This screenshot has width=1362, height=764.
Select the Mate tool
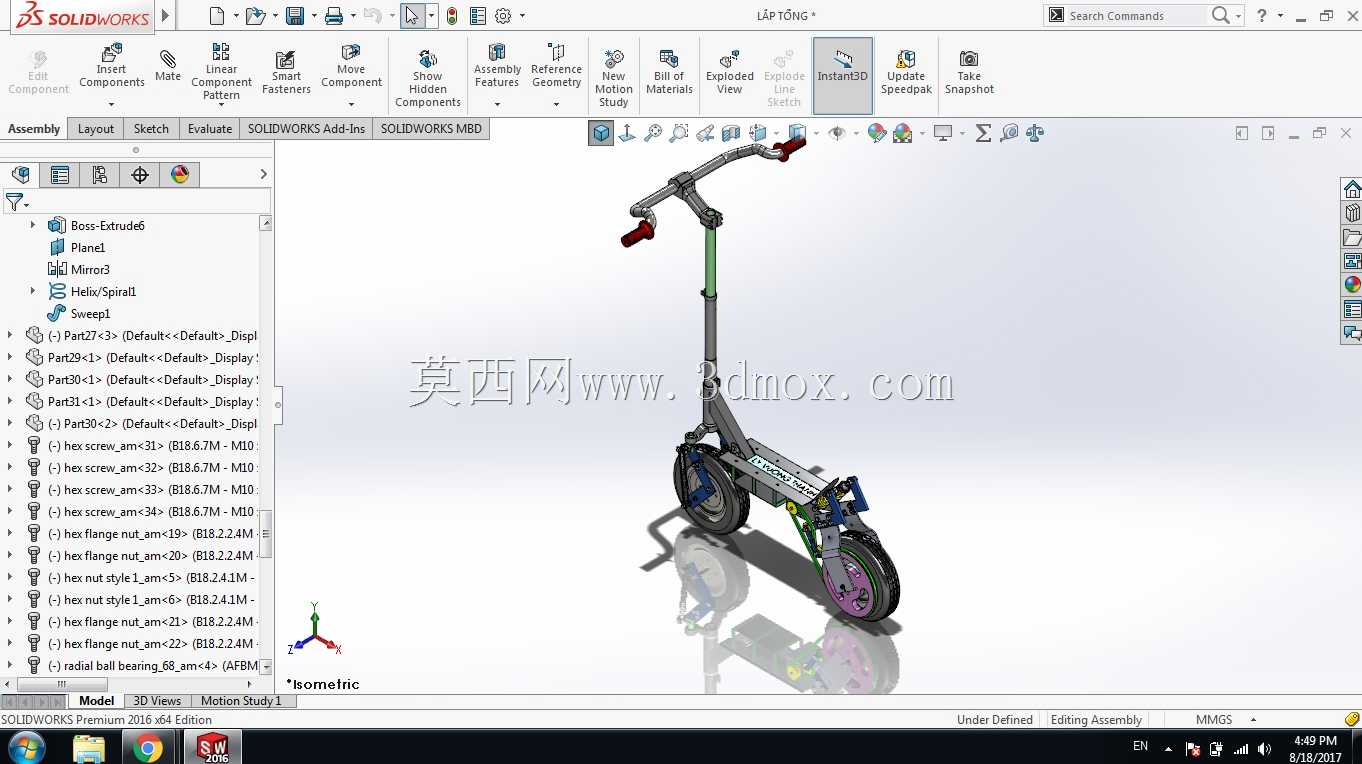[x=168, y=66]
